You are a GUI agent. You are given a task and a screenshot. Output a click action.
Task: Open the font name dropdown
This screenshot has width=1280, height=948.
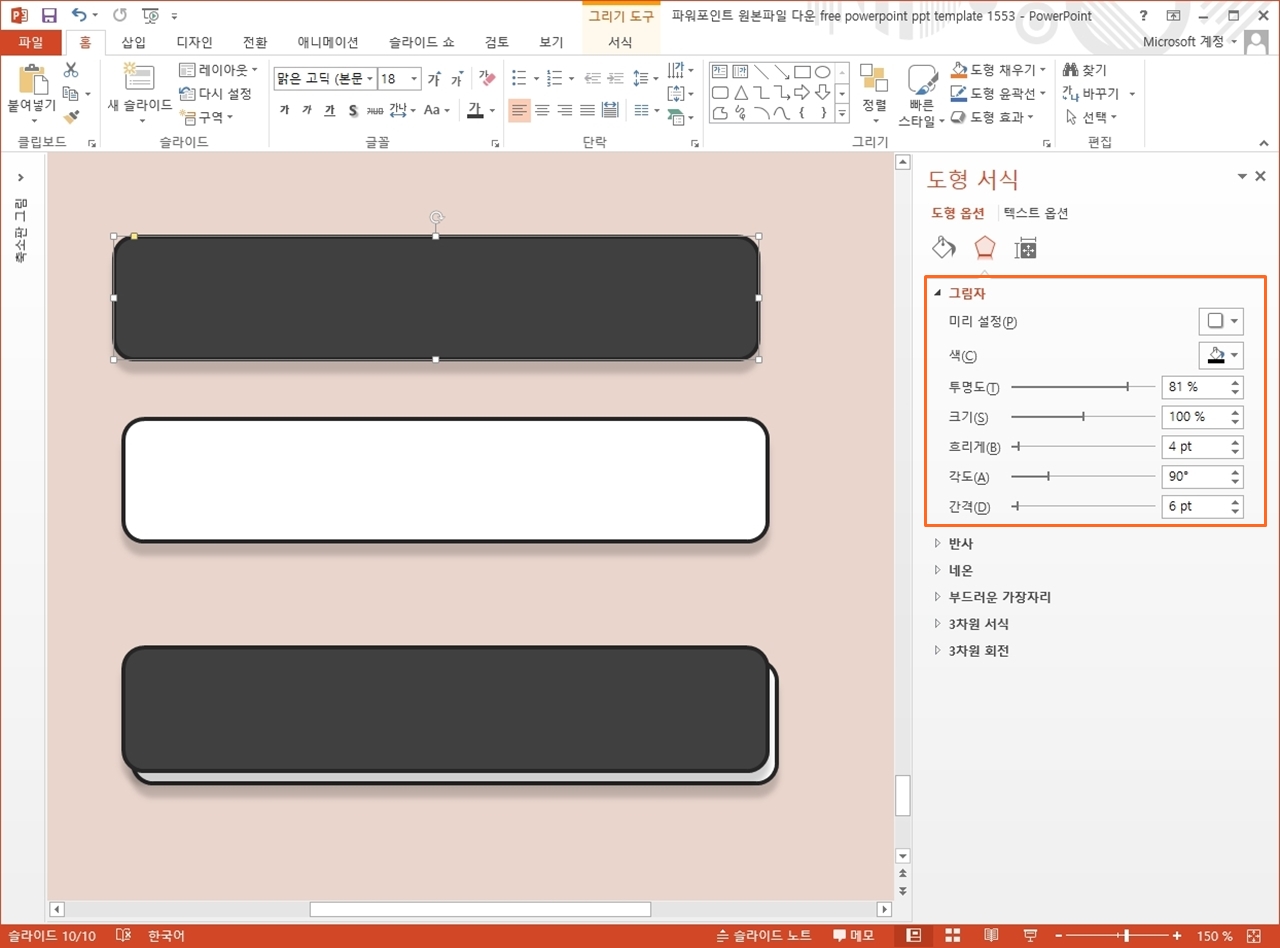point(370,79)
